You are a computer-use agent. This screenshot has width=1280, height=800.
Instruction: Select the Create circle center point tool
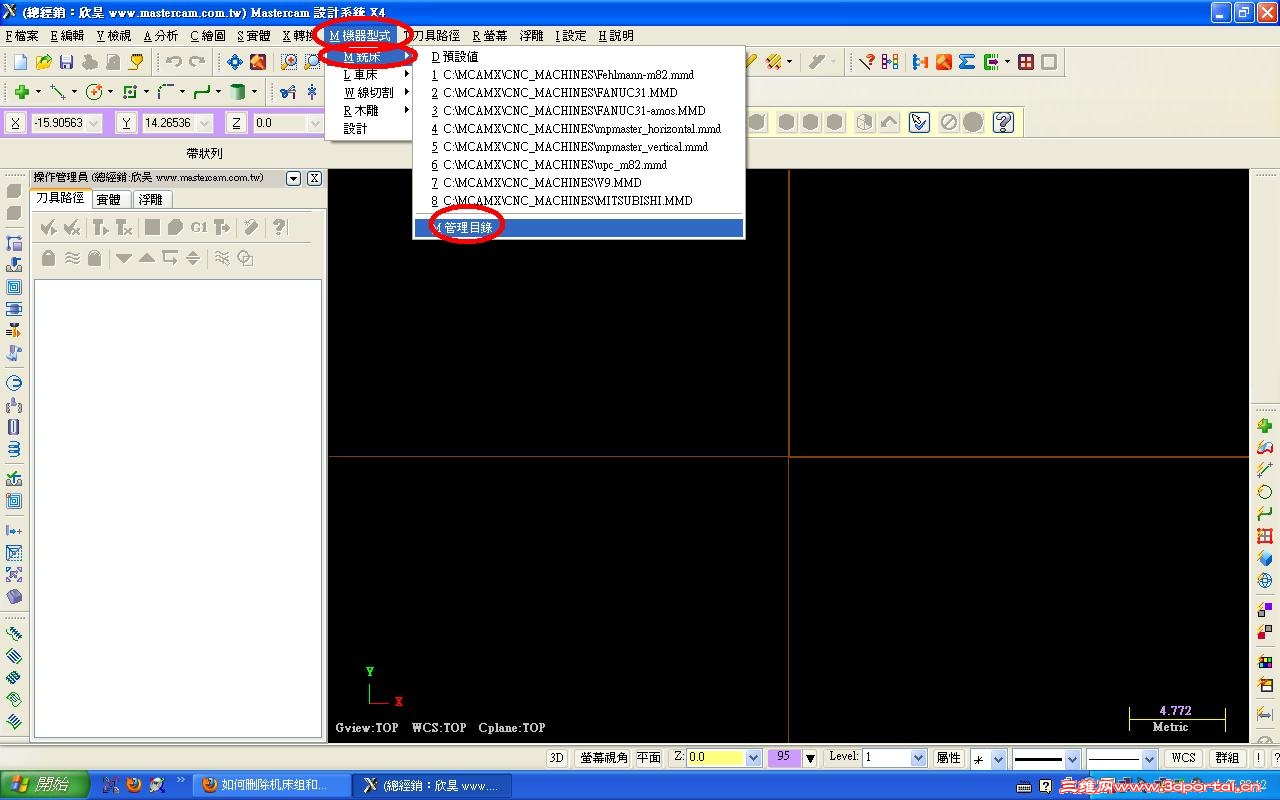click(x=94, y=92)
